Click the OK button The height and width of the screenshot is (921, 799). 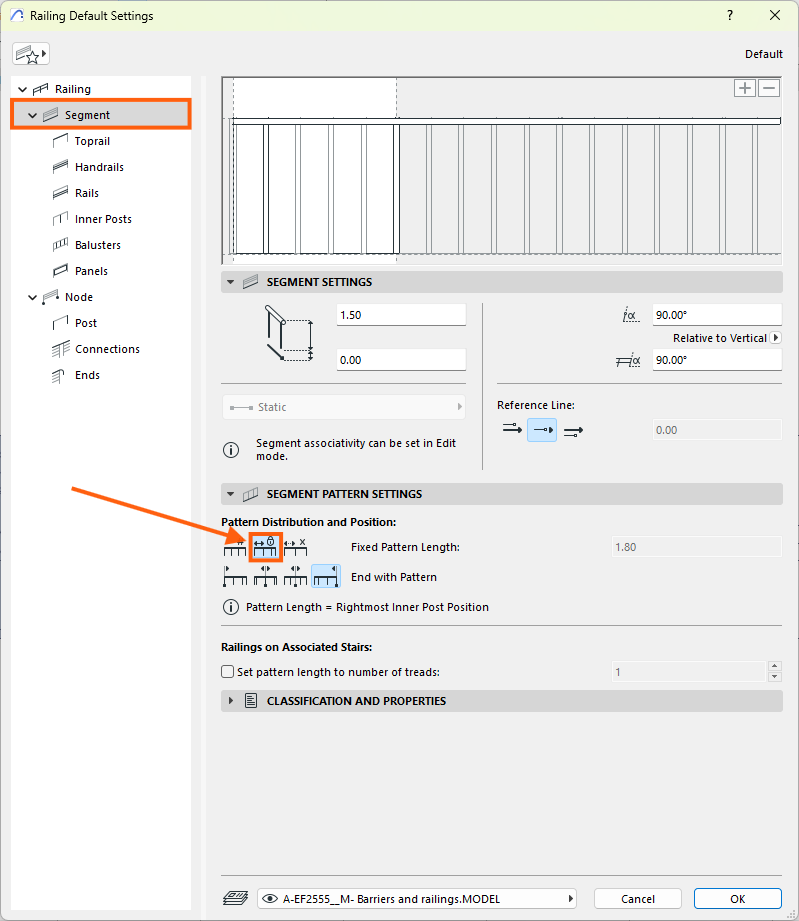737,898
